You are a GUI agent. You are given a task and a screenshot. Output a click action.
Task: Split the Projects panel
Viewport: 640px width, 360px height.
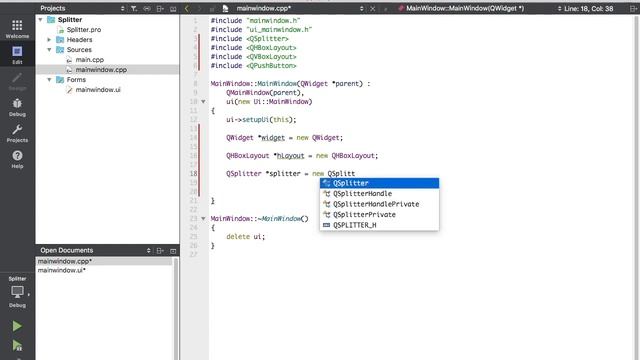[160, 8]
